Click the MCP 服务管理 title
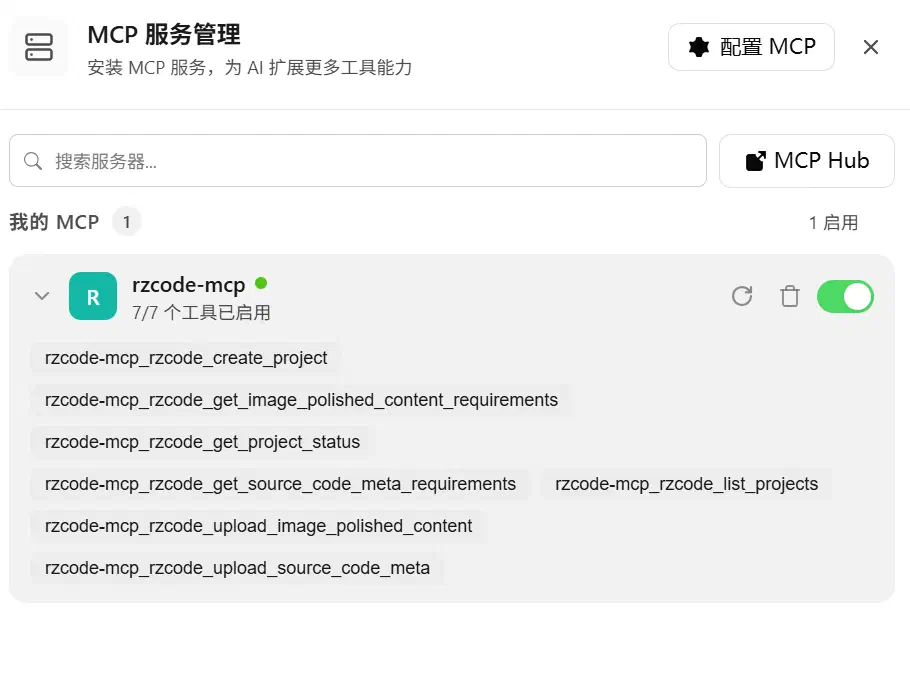Screen dimensions: 910x694 tap(164, 35)
